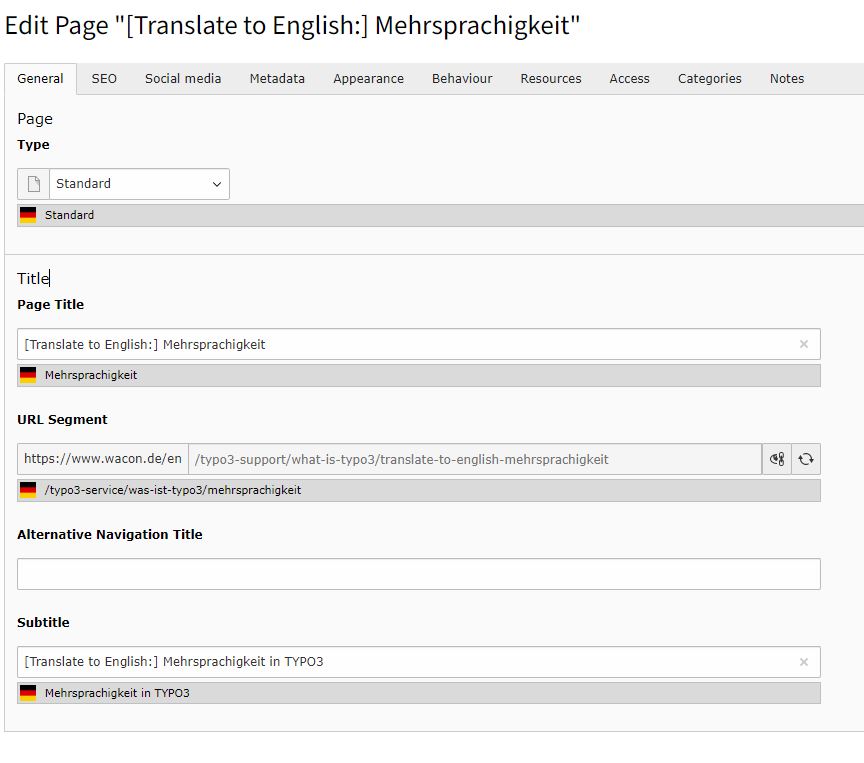
Task: Select the Behaviour tab
Action: [x=462, y=79]
